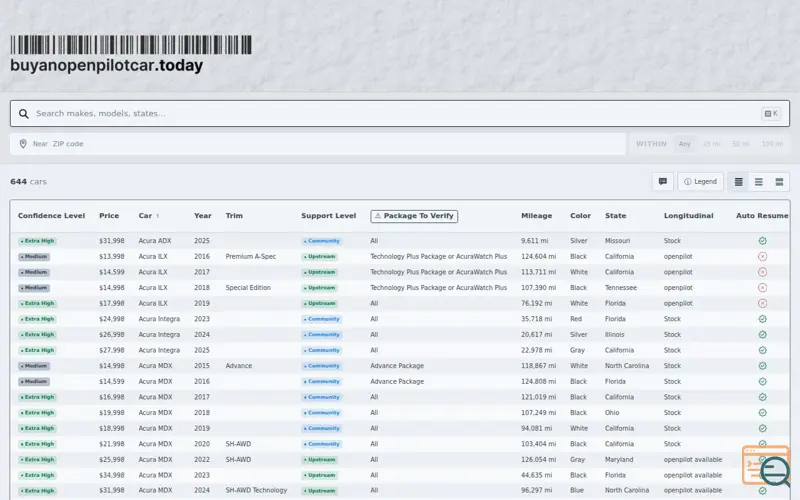
Task: Switch to large row density view
Action: tap(779, 182)
